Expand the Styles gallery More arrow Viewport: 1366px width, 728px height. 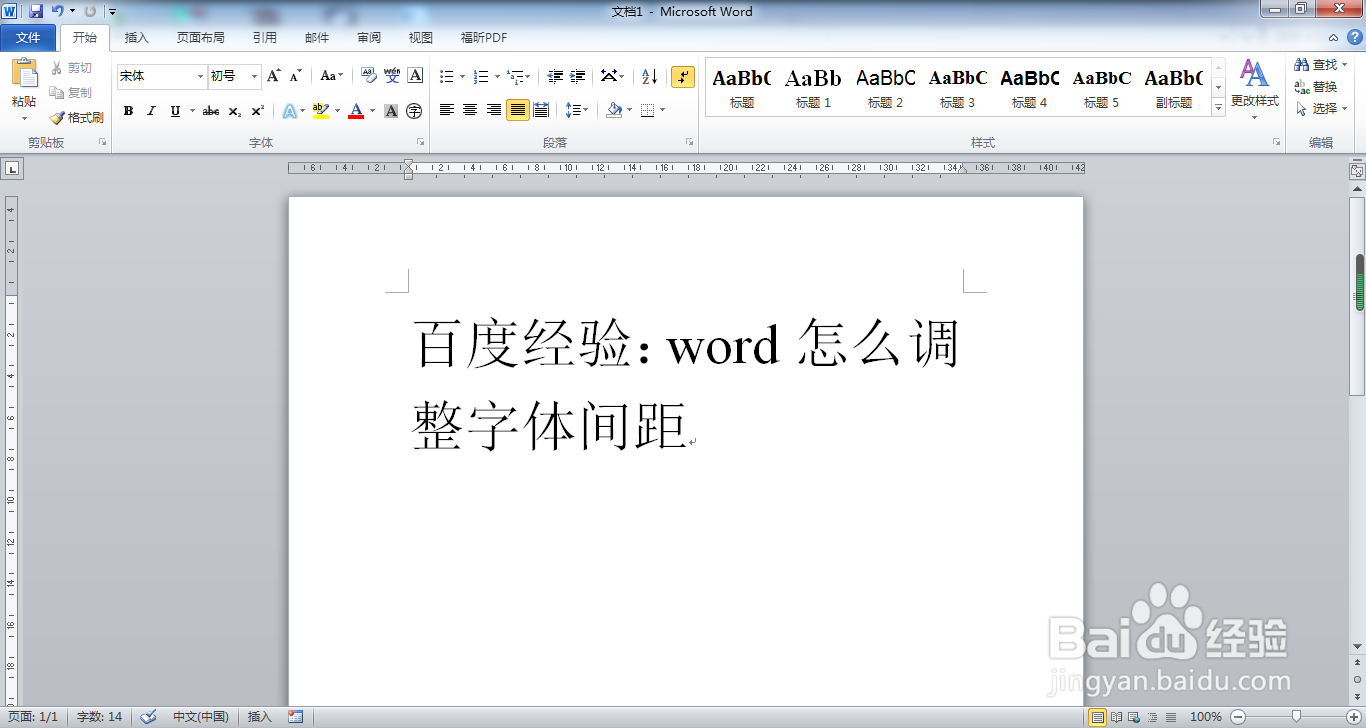pos(1218,106)
